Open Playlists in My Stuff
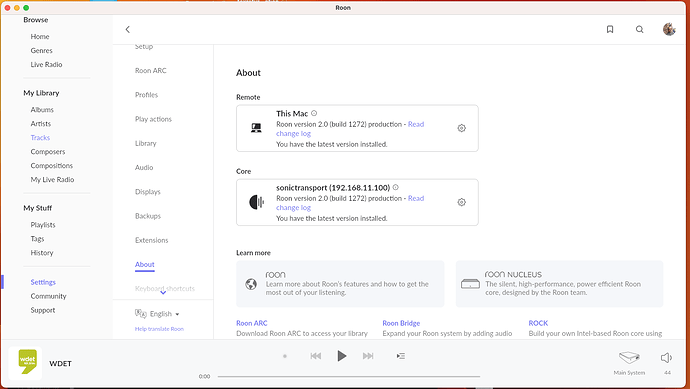Image resolution: width=690 pixels, height=389 pixels. 43,225
